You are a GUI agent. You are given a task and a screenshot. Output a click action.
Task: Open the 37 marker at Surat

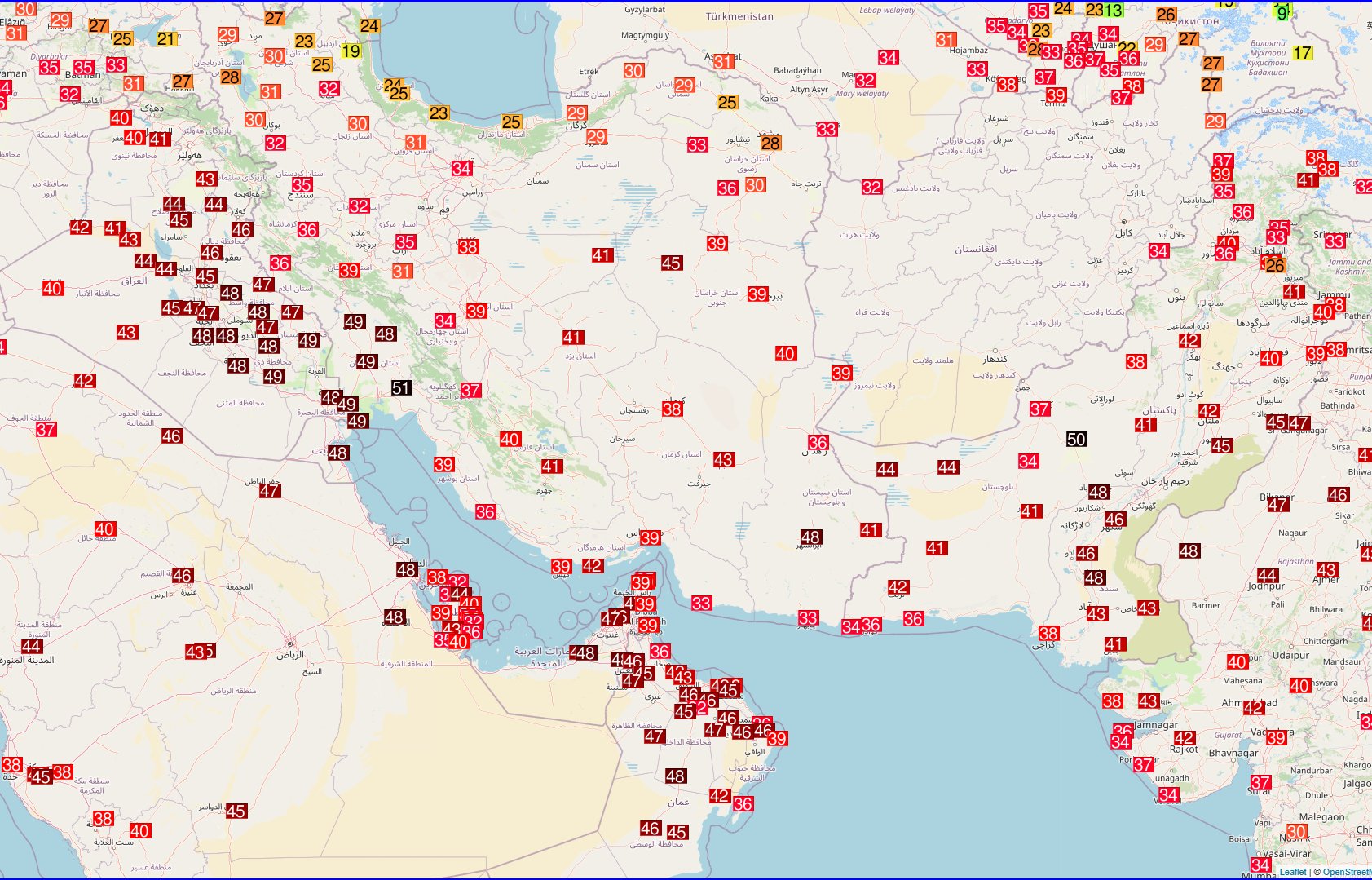coord(1260,783)
